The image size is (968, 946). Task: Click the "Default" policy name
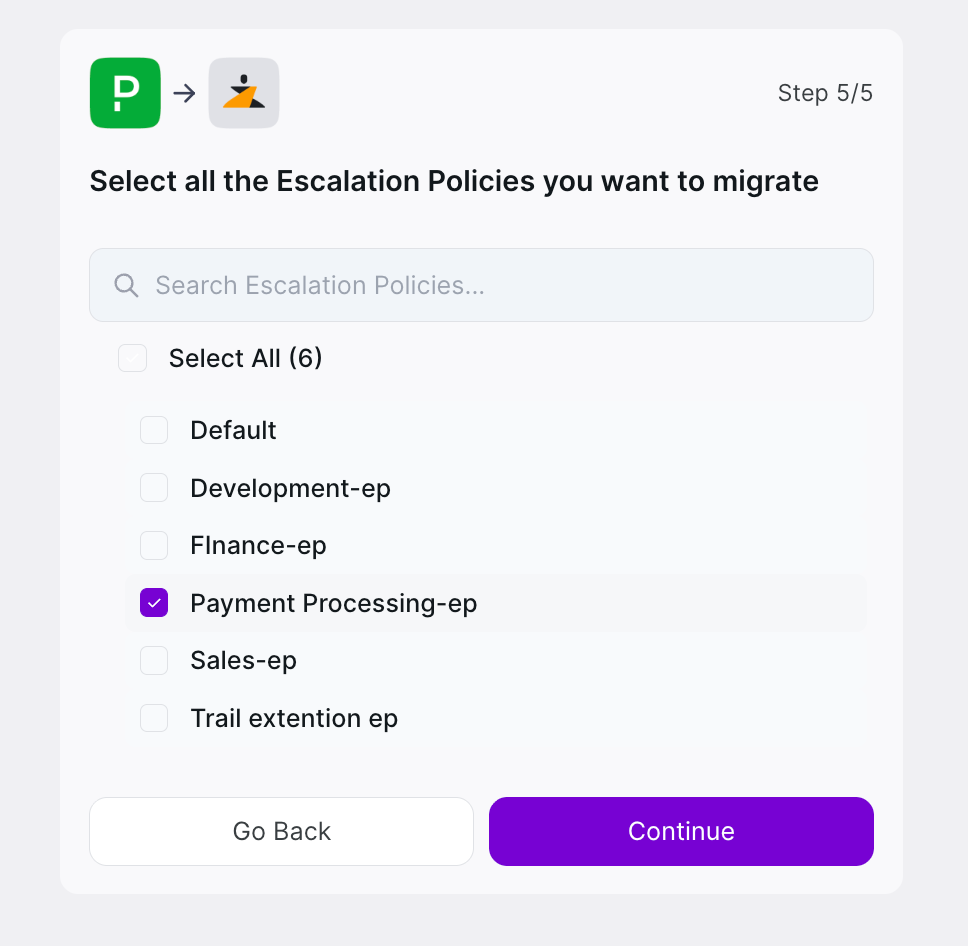[233, 430]
